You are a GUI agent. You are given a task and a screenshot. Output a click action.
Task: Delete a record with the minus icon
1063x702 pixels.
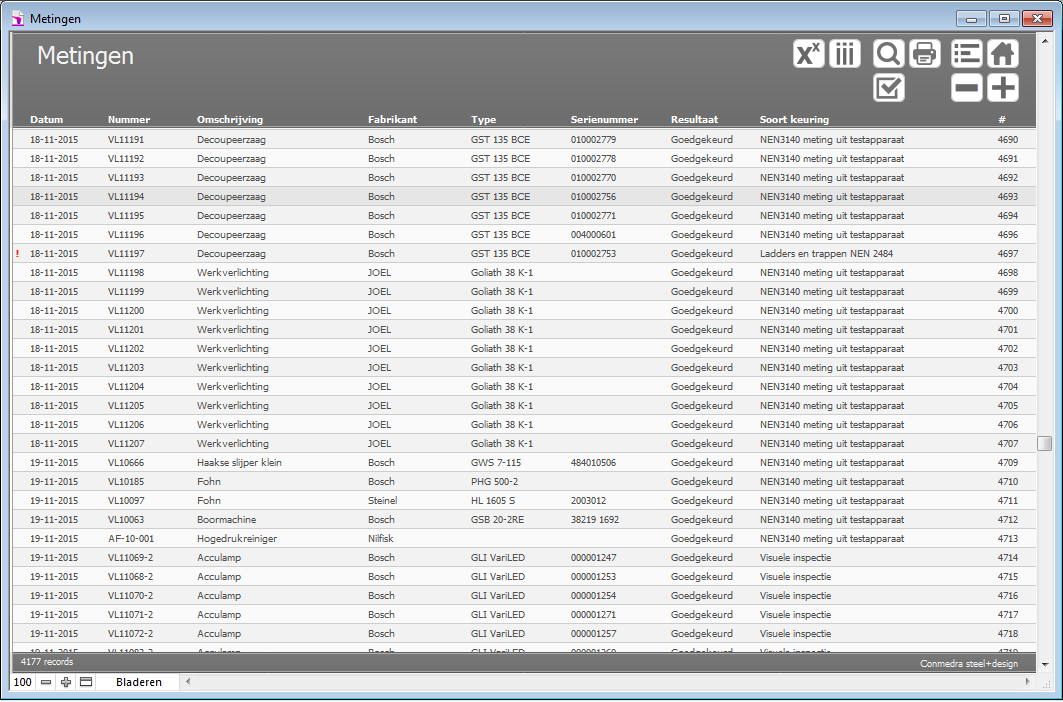[966, 88]
